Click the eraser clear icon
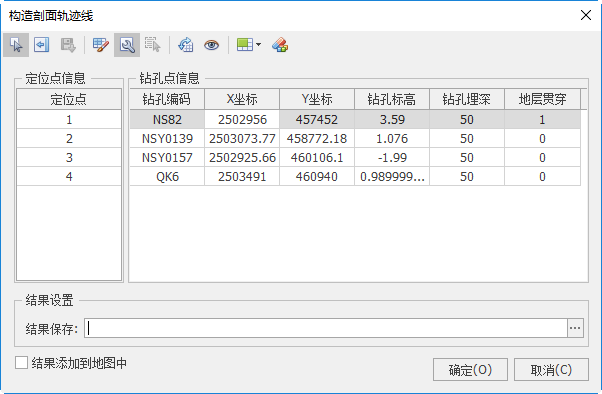Image resolution: width=602 pixels, height=394 pixels. click(280, 45)
